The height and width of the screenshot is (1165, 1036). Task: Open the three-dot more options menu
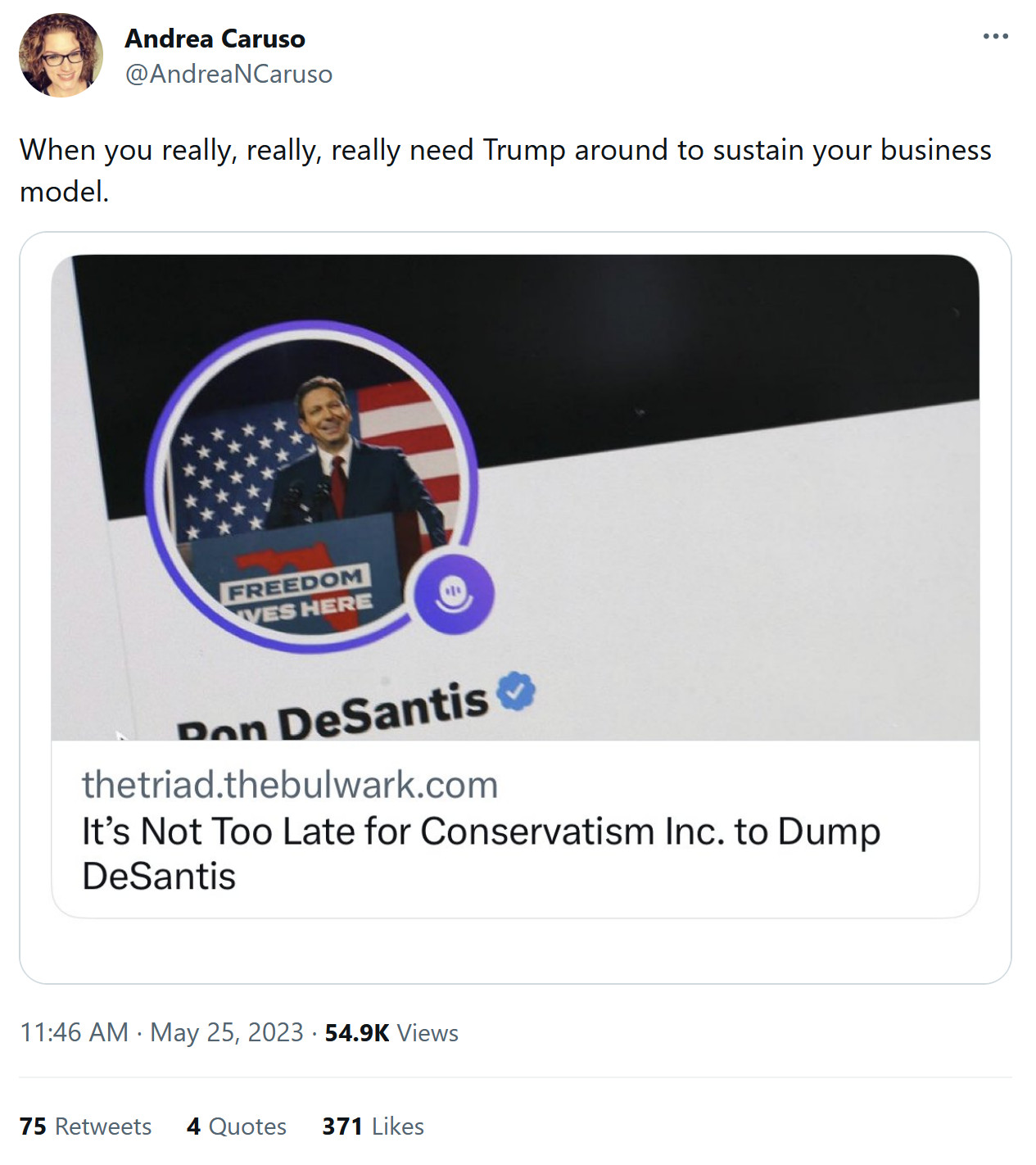tap(995, 37)
